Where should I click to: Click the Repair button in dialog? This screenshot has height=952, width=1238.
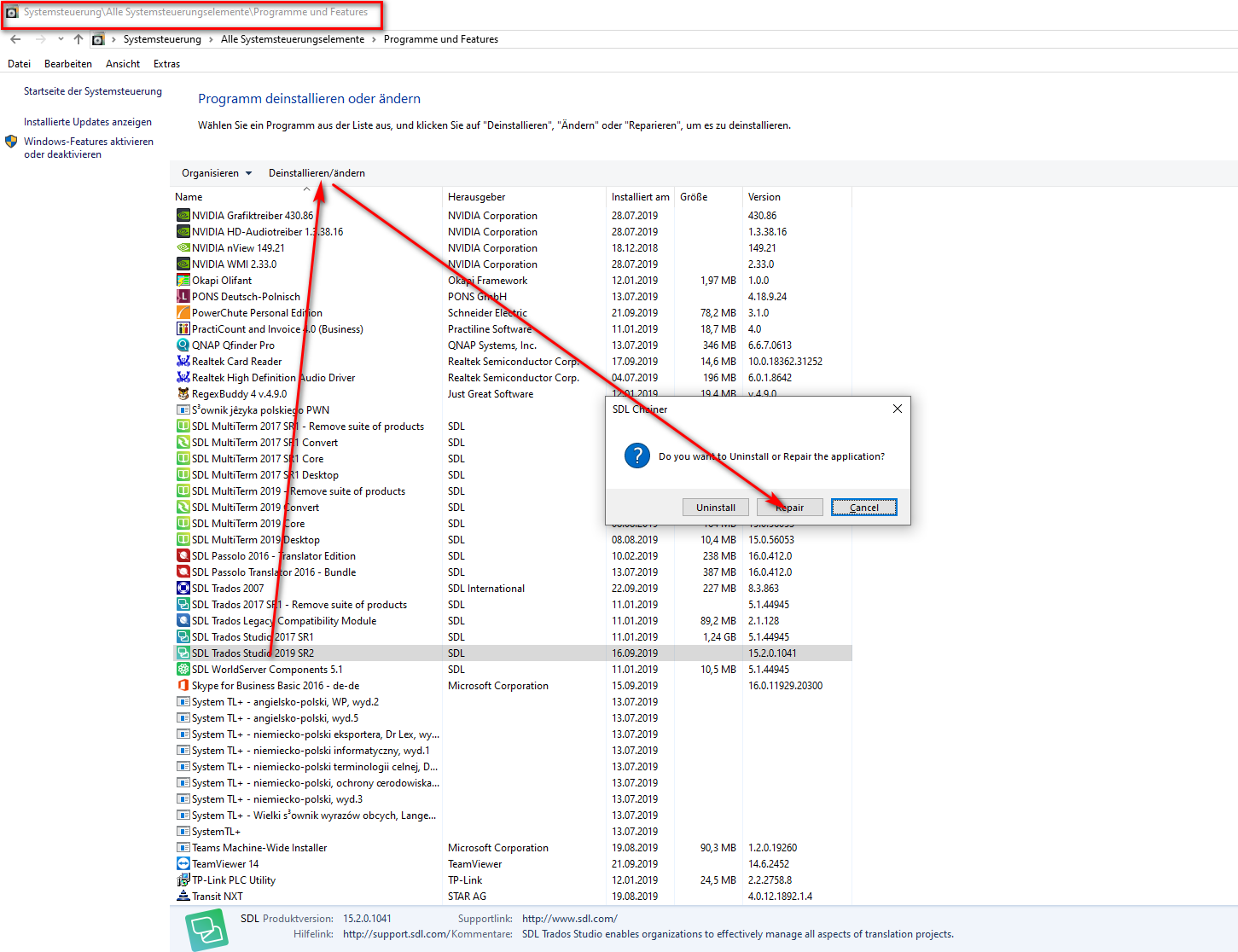[790, 508]
